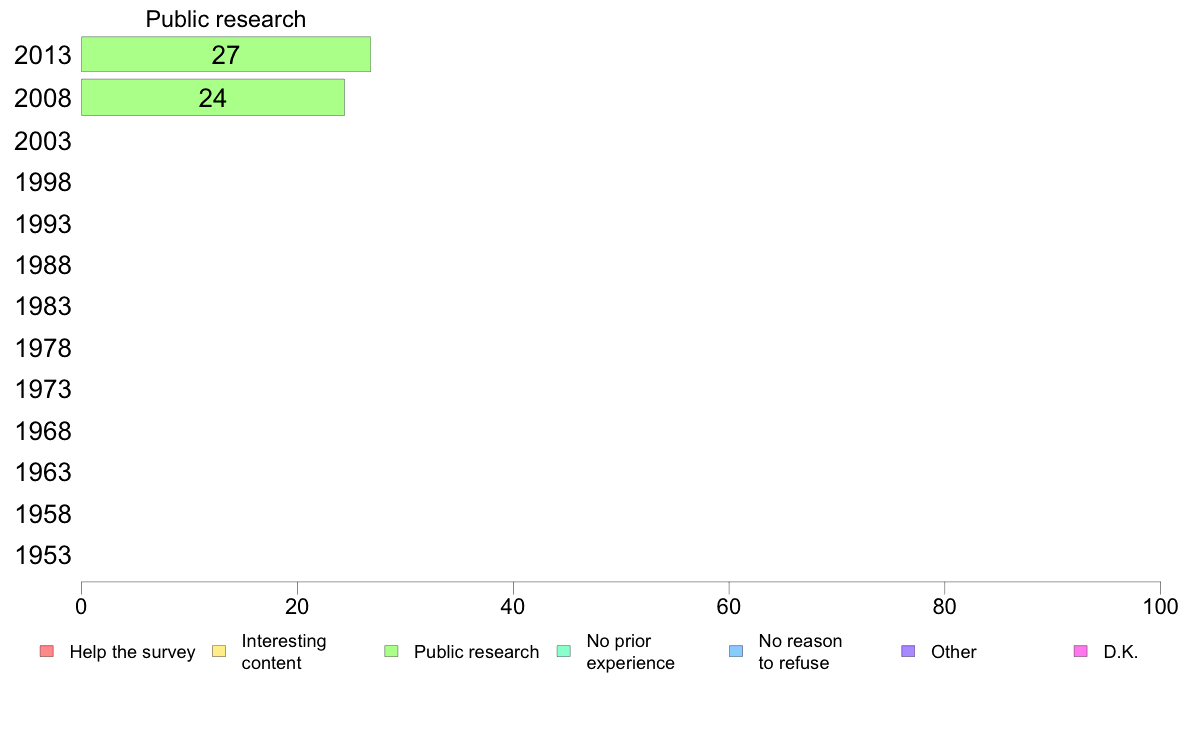The width and height of the screenshot is (1188, 736).
Task: Click the pink D.K. legend swatch
Action: point(1080,651)
